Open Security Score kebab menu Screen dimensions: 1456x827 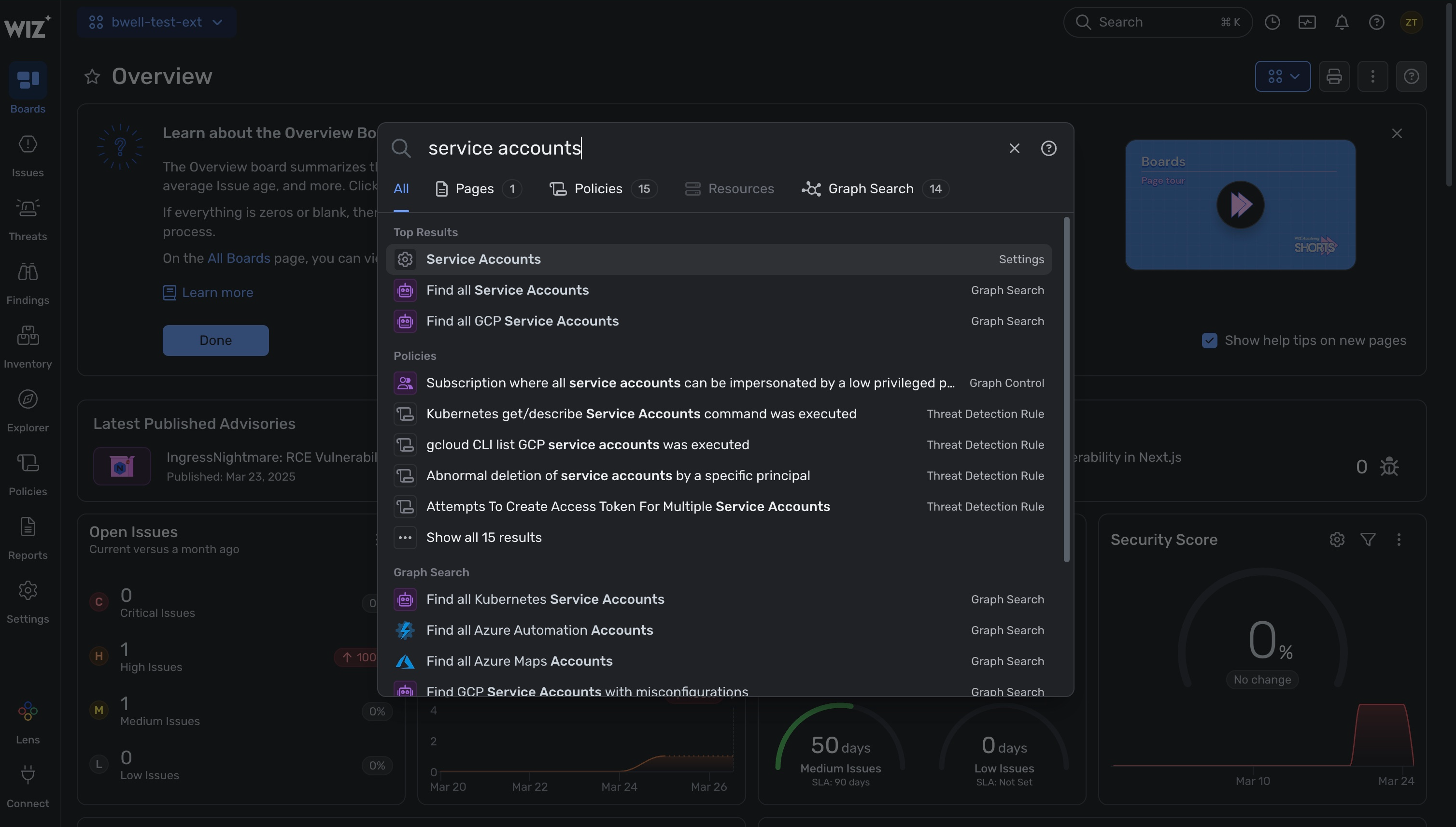[1399, 540]
